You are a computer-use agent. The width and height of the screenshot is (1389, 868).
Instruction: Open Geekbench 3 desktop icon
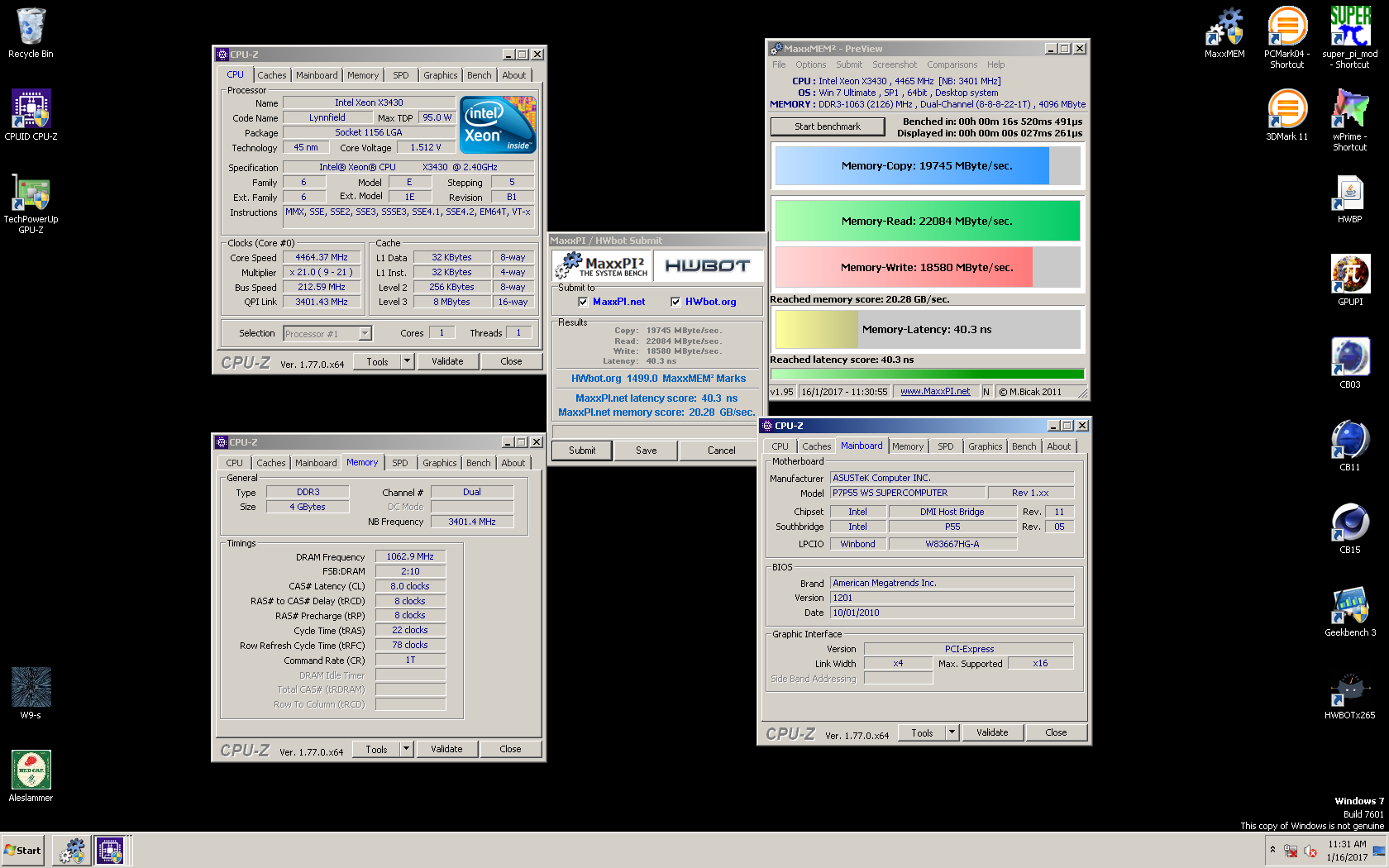click(1350, 611)
